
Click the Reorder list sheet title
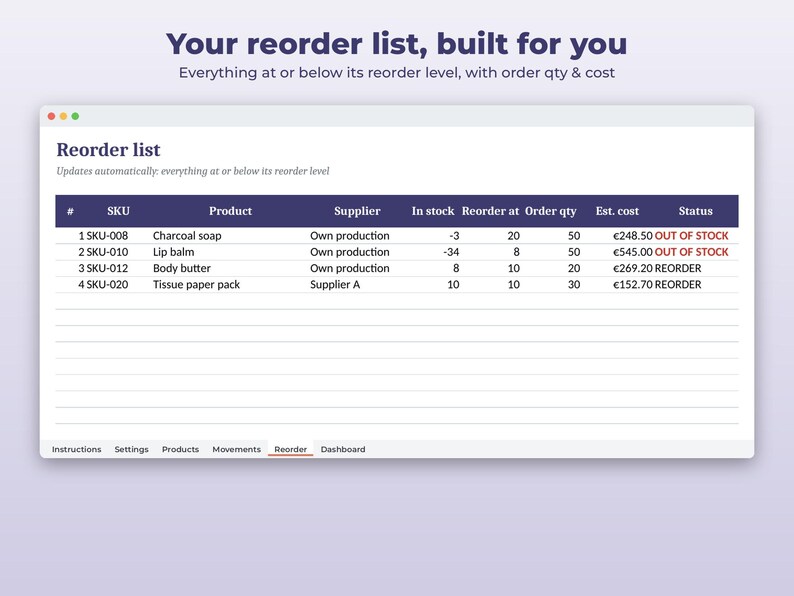tap(108, 150)
